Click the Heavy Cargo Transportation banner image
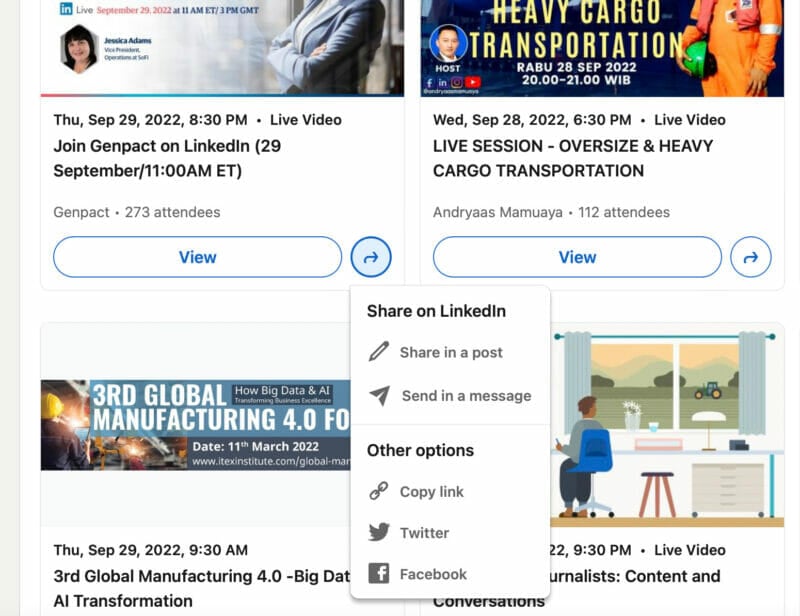 602,48
